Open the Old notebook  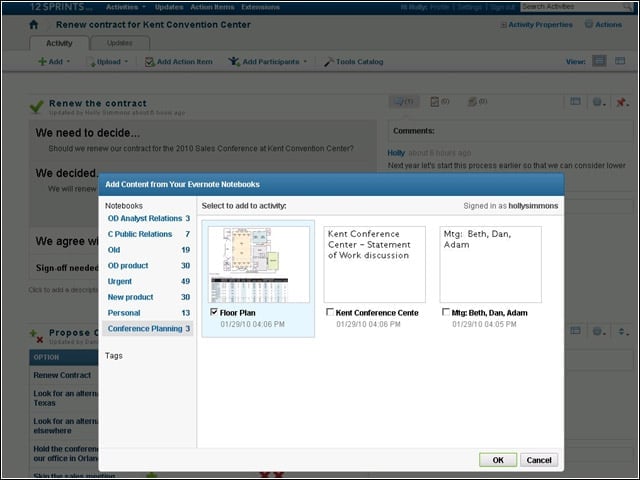149,250
